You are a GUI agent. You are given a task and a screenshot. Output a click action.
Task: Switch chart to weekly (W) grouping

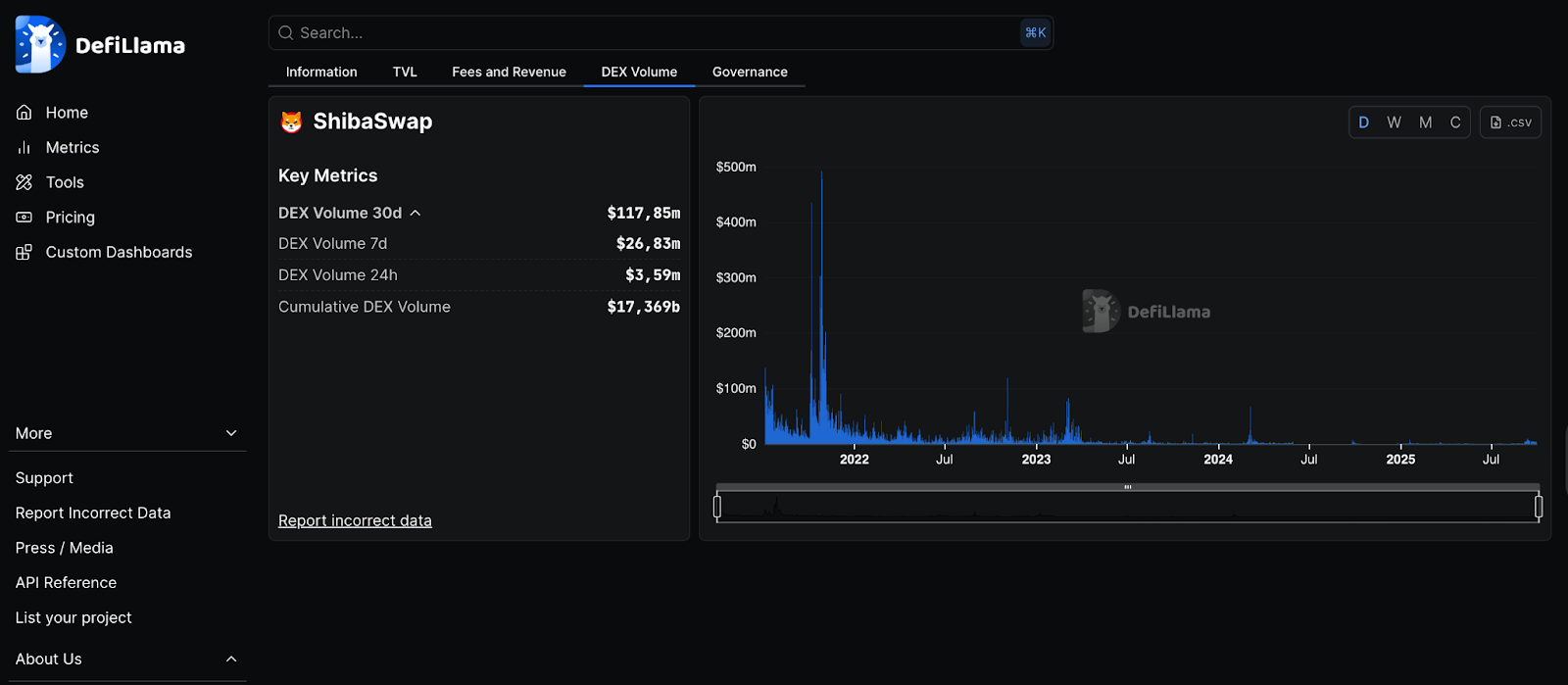(1394, 122)
